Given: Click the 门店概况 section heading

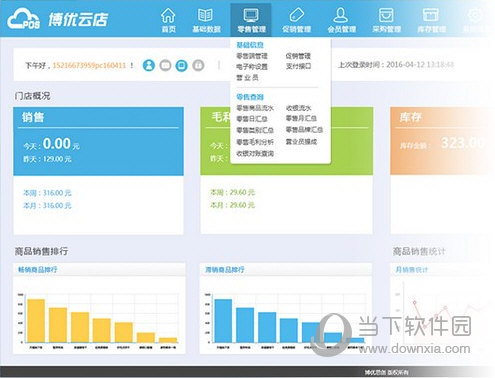Looking at the screenshot, I should pos(32,96).
